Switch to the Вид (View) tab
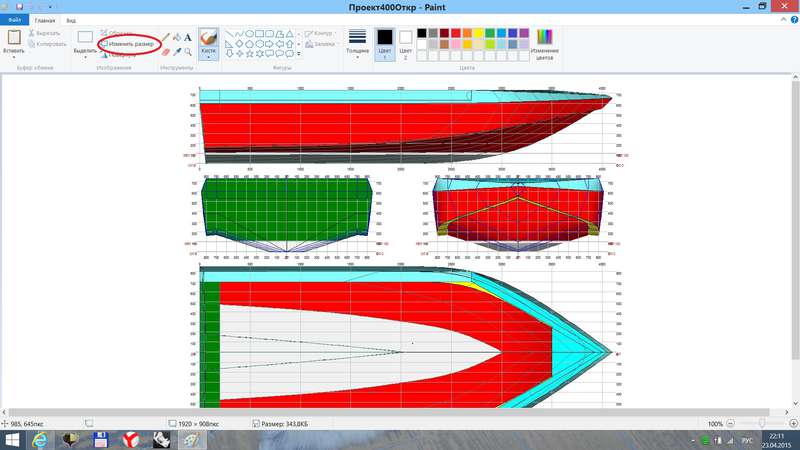Screen dimensions: 800x450 (71, 19)
